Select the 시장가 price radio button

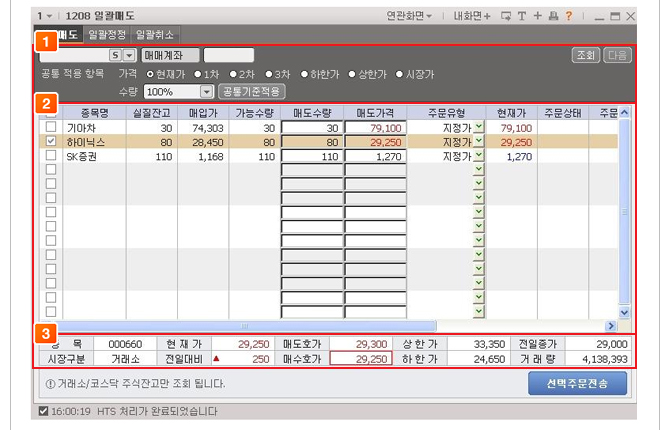coord(400,74)
